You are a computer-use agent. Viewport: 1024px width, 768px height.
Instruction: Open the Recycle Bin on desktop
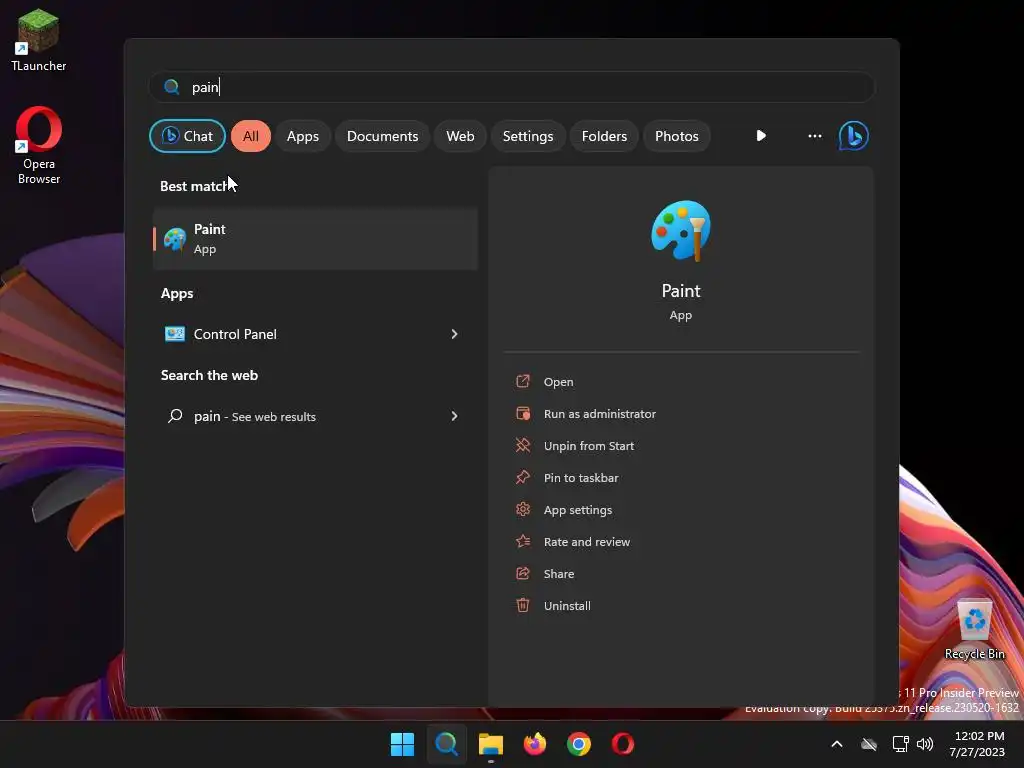pyautogui.click(x=974, y=630)
